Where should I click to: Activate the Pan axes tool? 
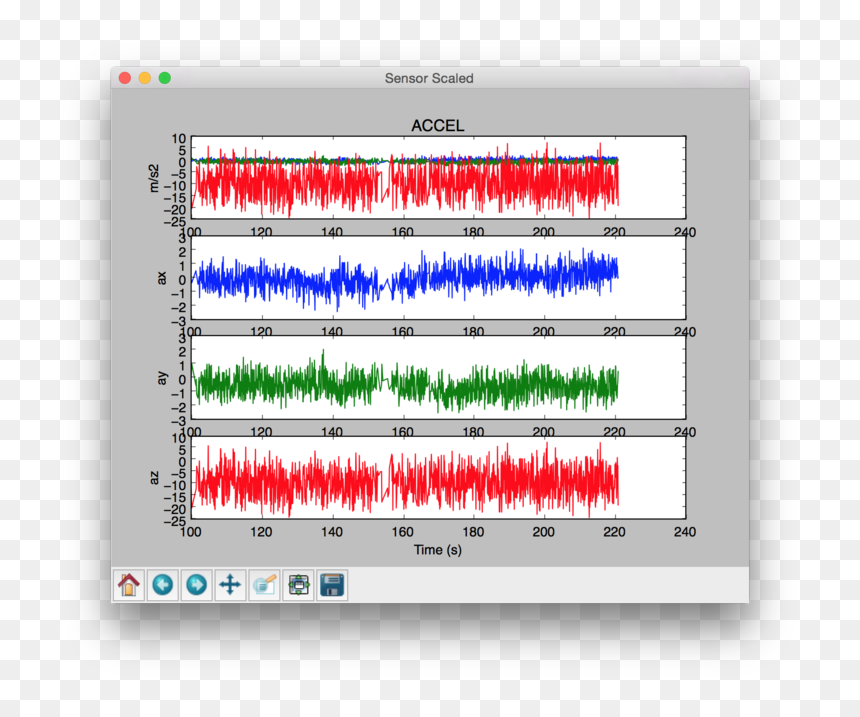(230, 585)
